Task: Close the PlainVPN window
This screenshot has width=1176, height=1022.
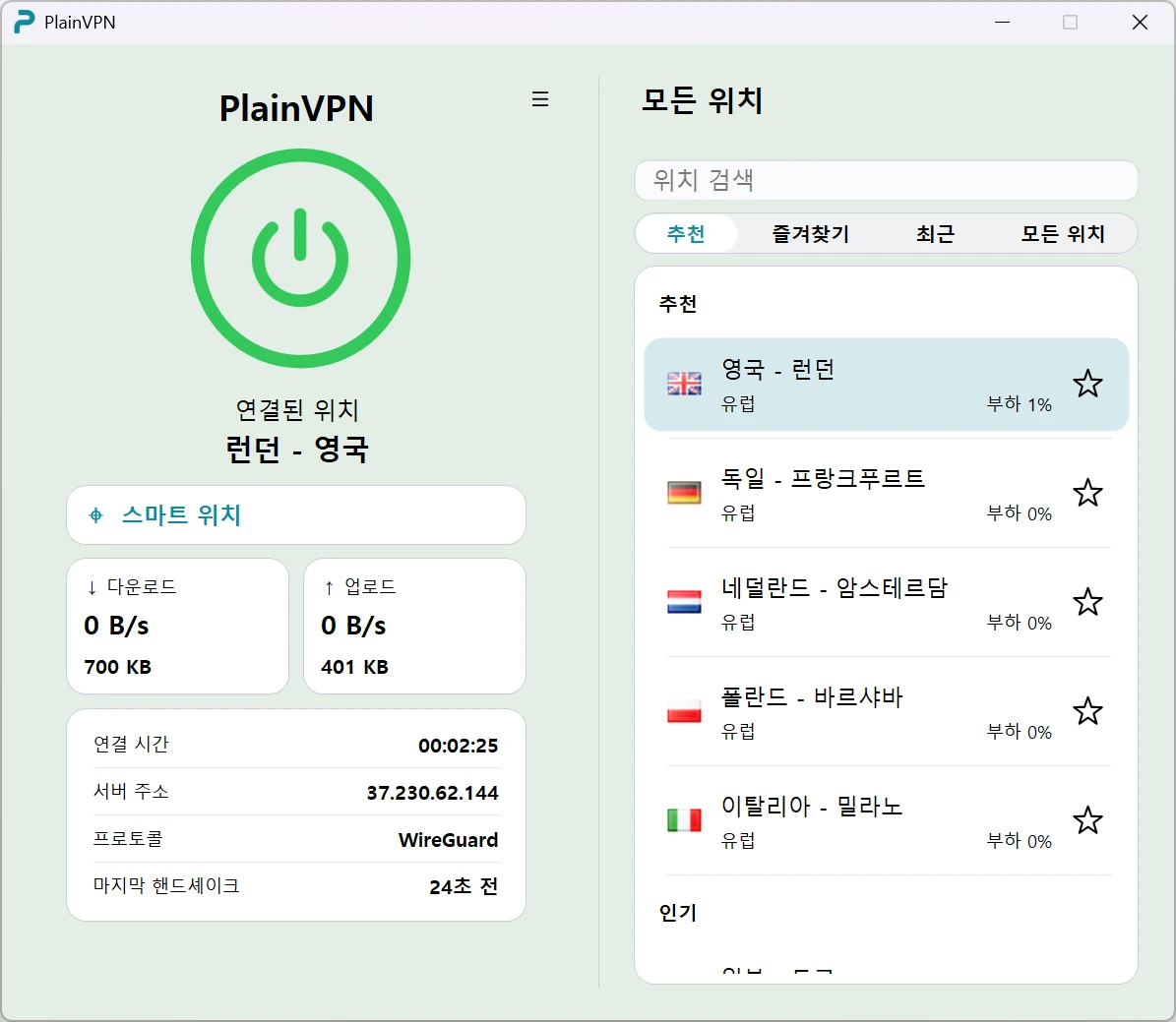Action: tap(1140, 23)
